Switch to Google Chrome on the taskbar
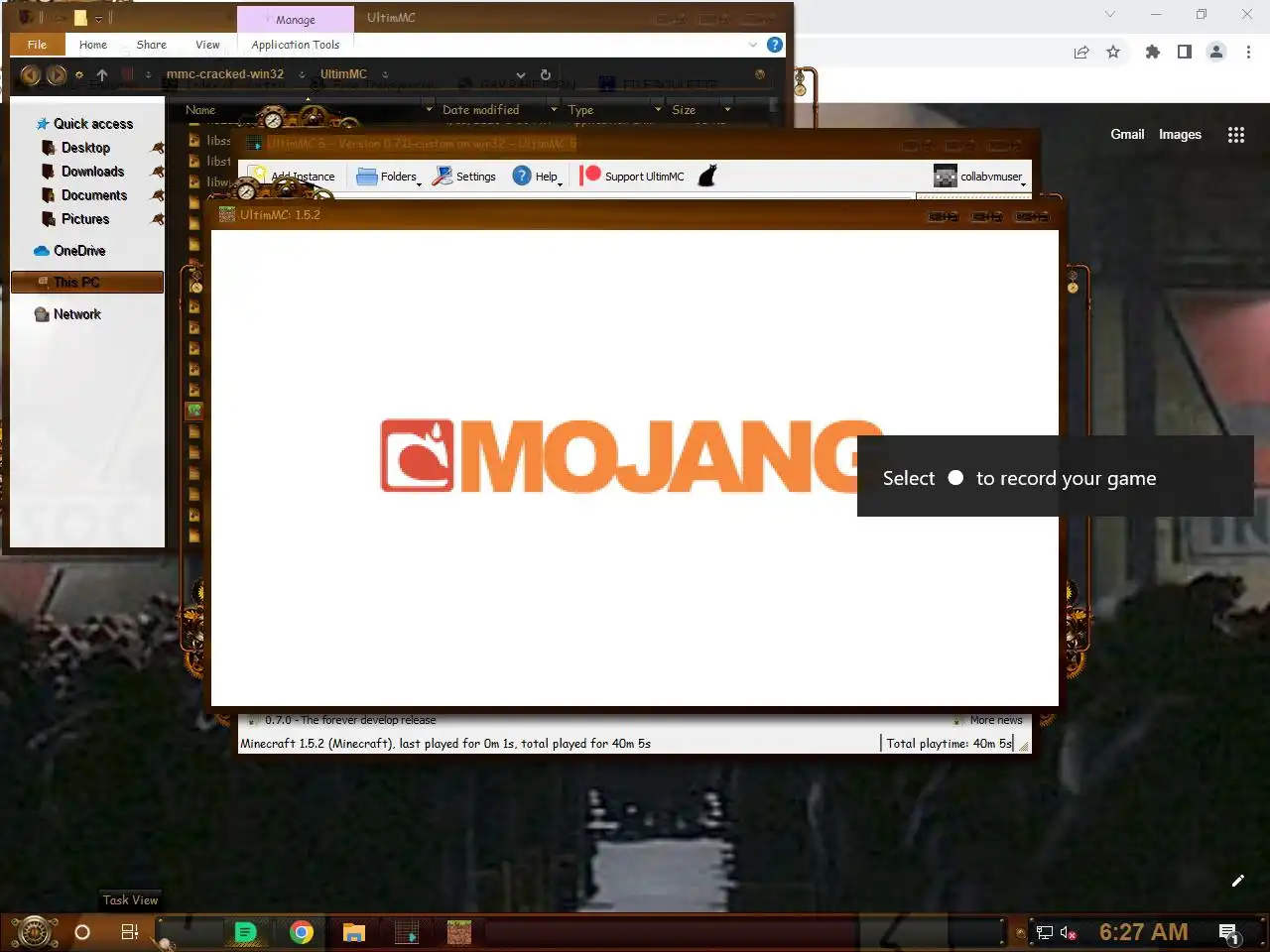This screenshot has width=1270, height=952. pyautogui.click(x=302, y=932)
